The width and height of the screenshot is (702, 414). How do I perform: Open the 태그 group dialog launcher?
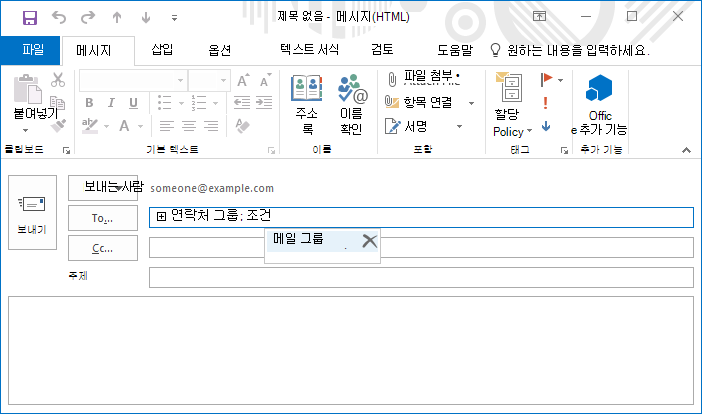coord(564,151)
